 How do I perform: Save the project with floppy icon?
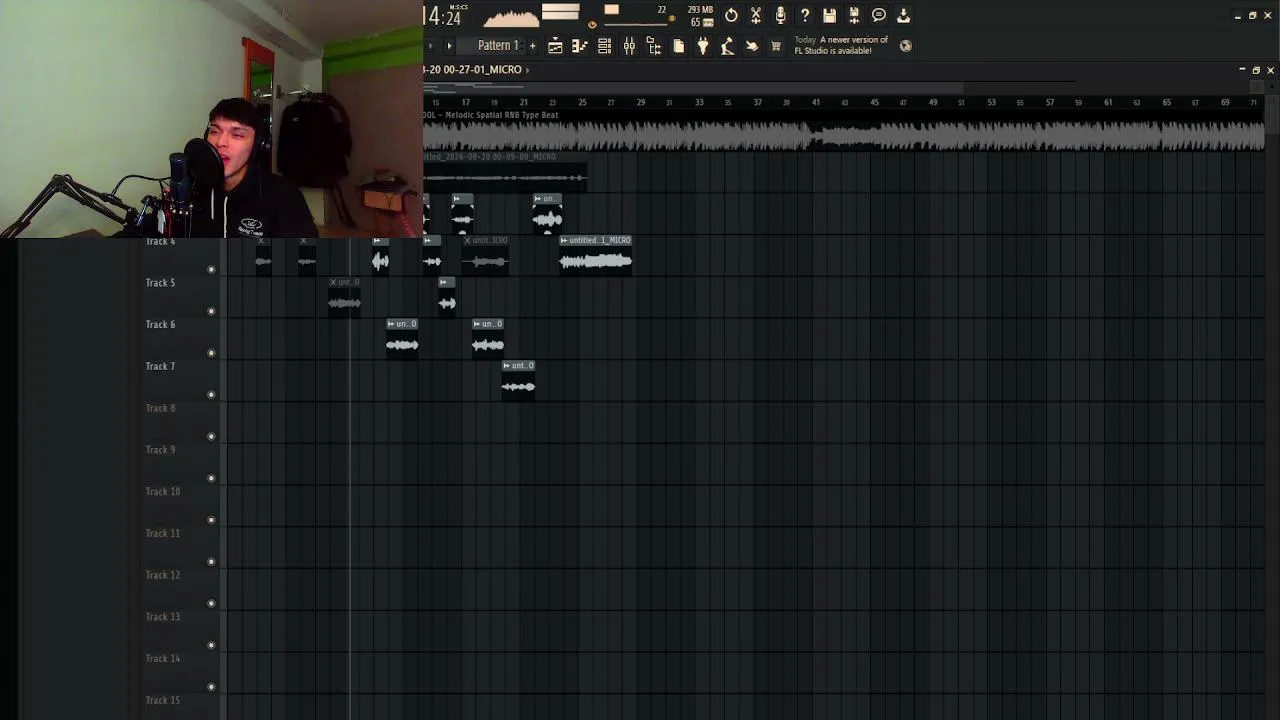(x=829, y=15)
